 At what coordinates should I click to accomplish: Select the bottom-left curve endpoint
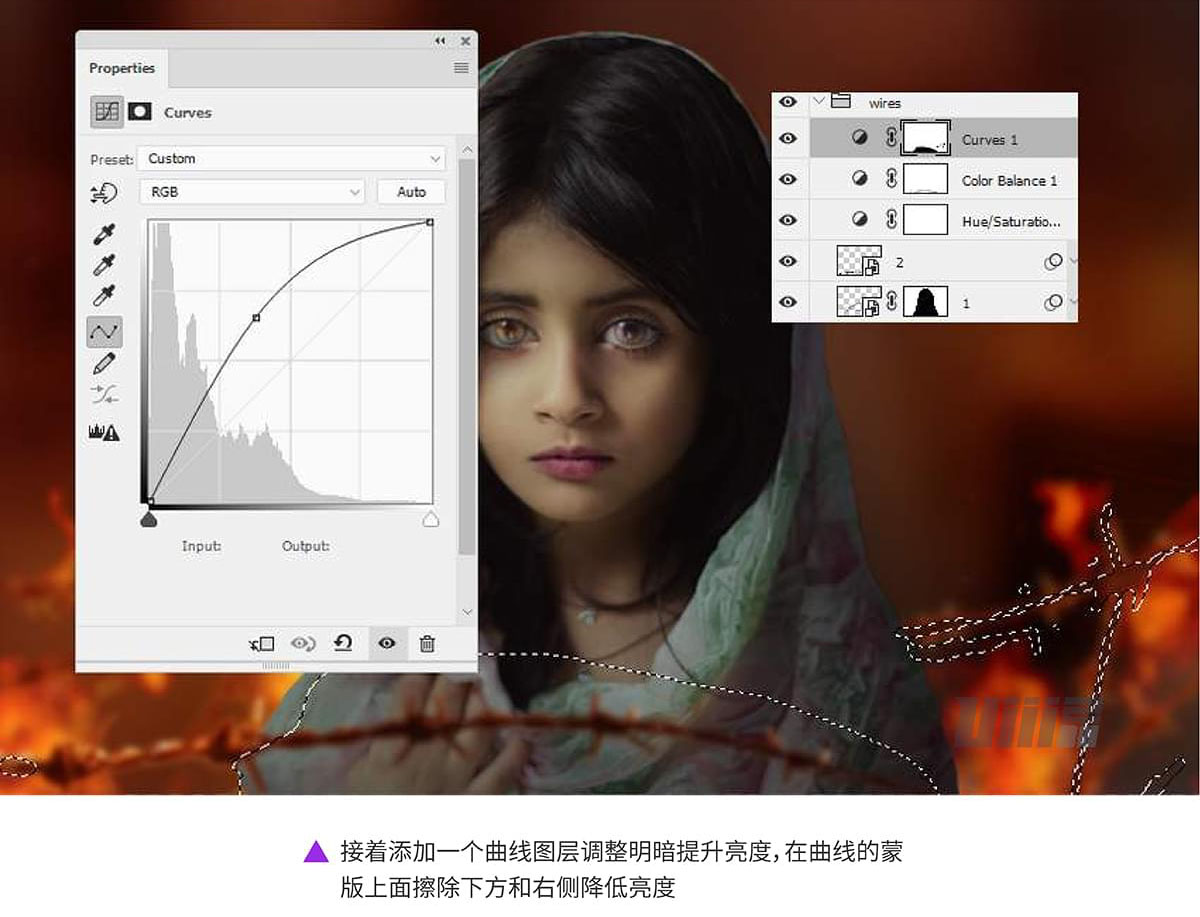(150, 500)
